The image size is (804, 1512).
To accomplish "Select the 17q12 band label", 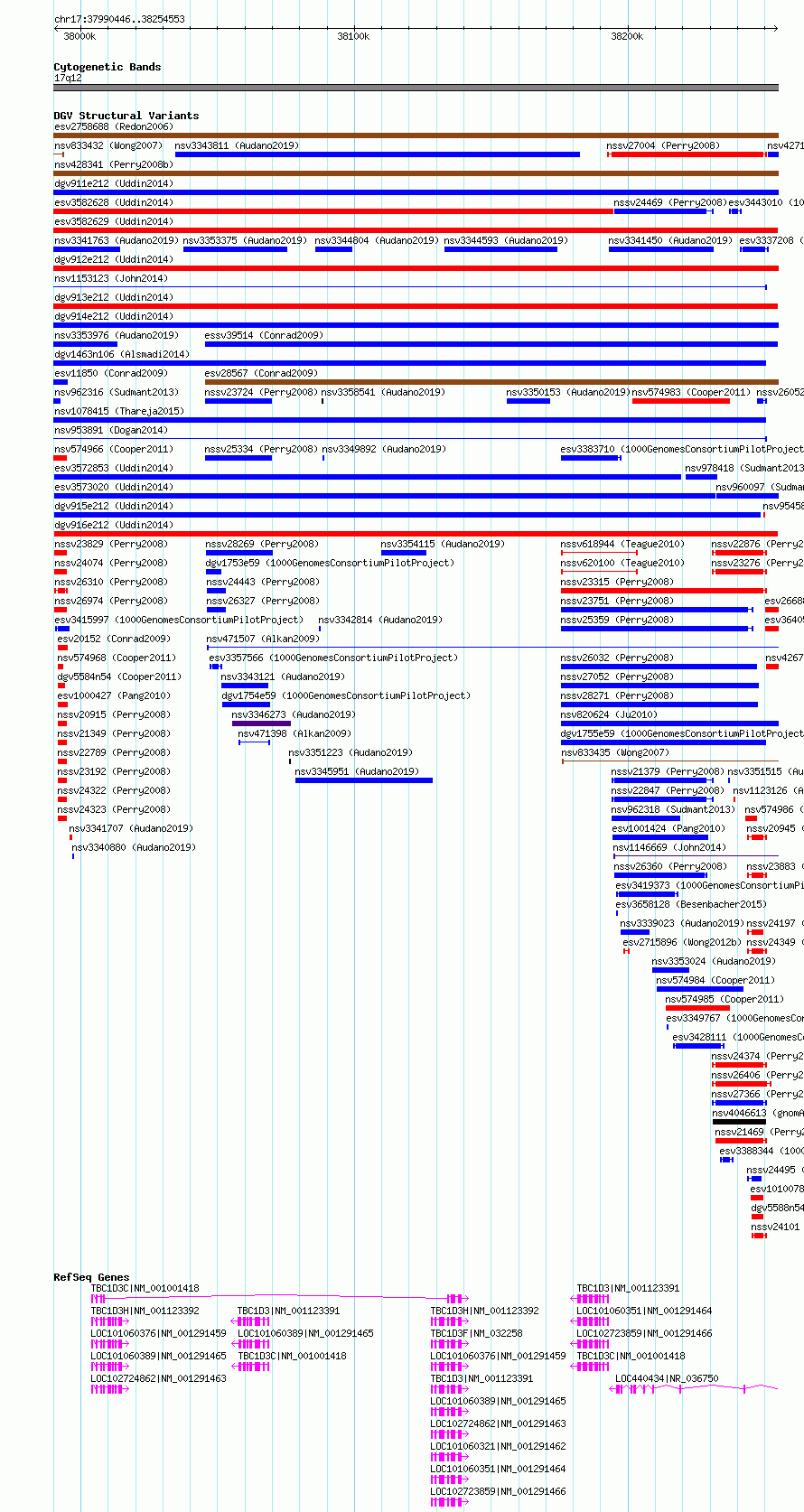I will point(68,78).
